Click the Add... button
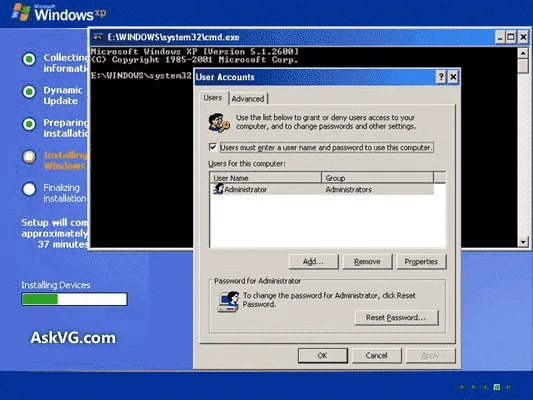The image size is (533, 400). coord(313,262)
